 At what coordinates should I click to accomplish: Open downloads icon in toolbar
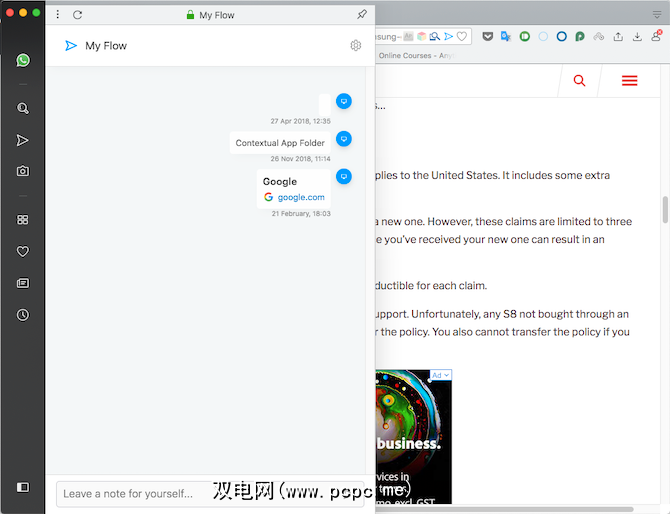(x=637, y=37)
